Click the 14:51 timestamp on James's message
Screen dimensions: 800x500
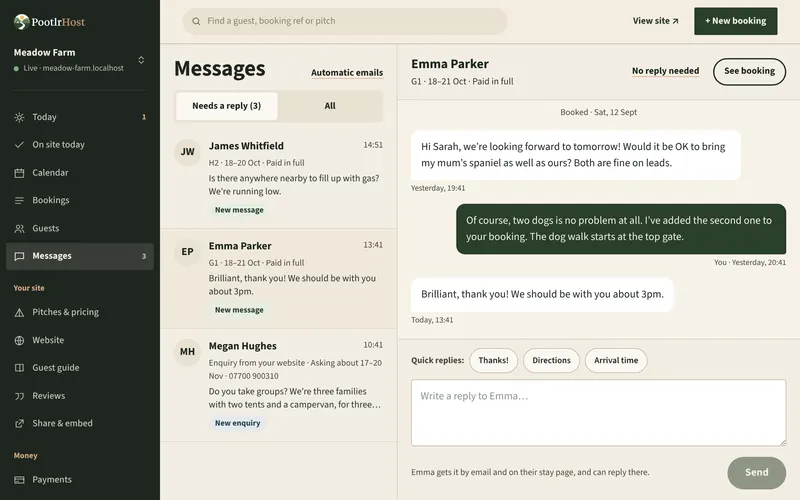(373, 145)
